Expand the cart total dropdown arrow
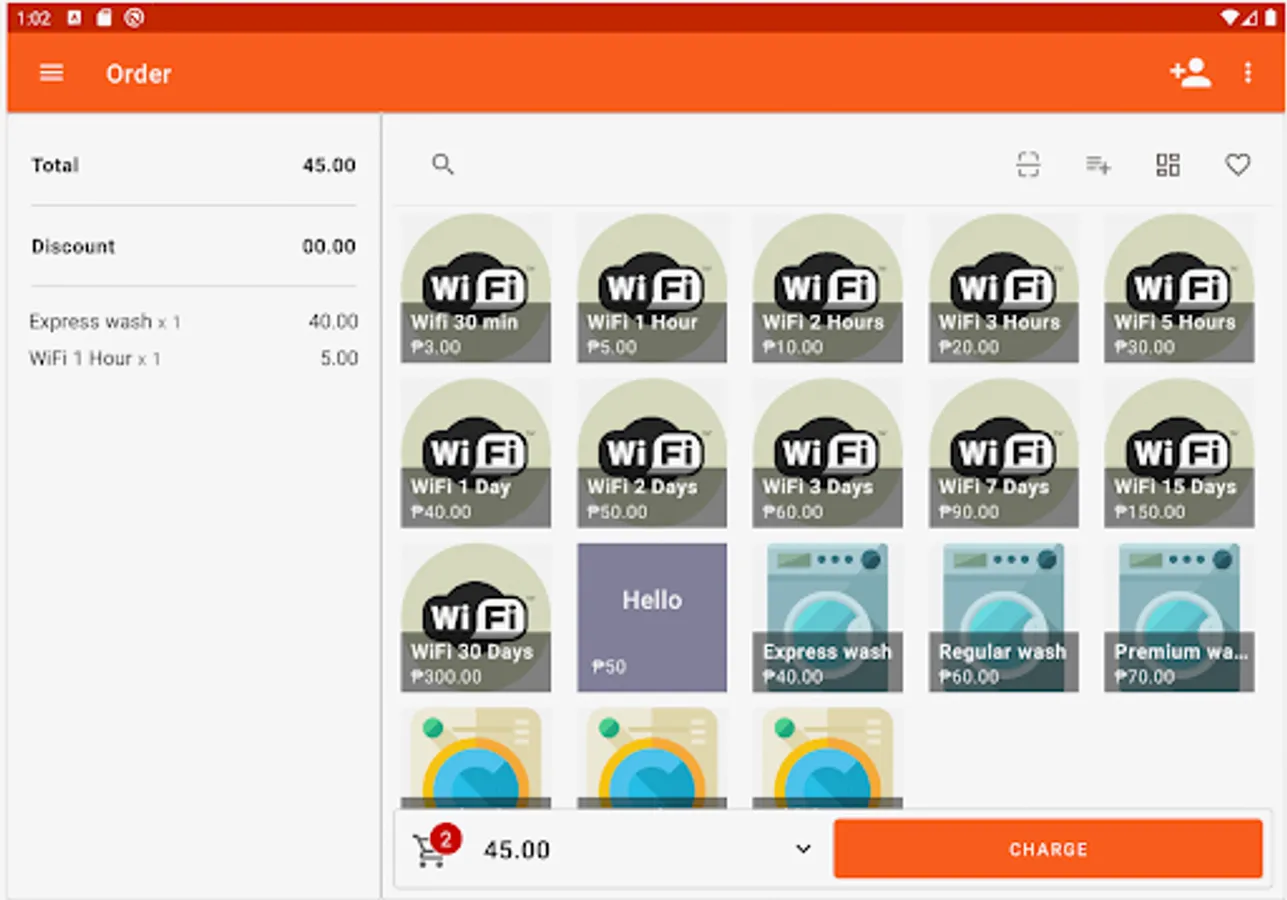The width and height of the screenshot is (1287, 900). [x=803, y=849]
